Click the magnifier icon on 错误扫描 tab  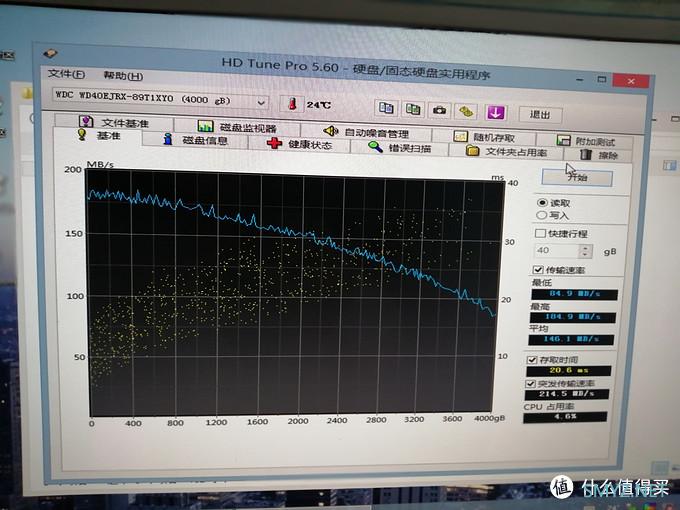pyautogui.click(x=375, y=147)
